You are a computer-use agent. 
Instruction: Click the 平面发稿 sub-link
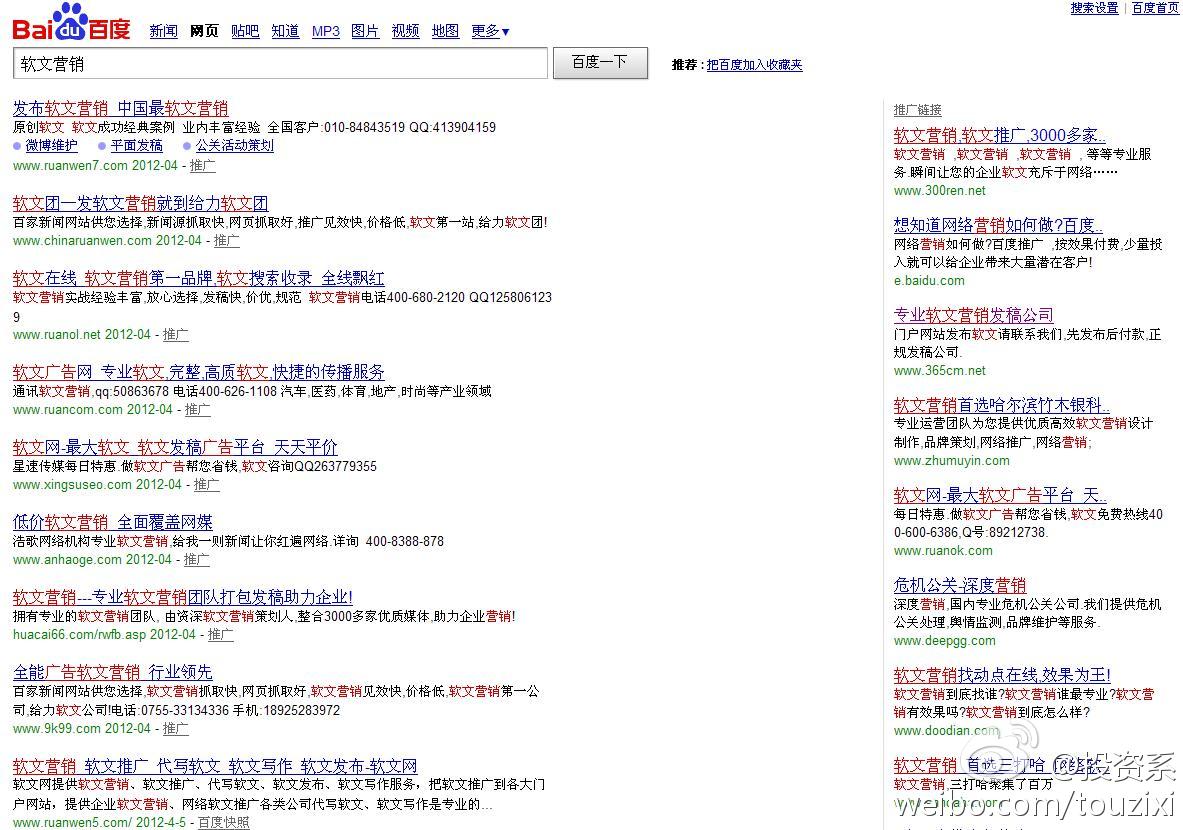coord(137,146)
